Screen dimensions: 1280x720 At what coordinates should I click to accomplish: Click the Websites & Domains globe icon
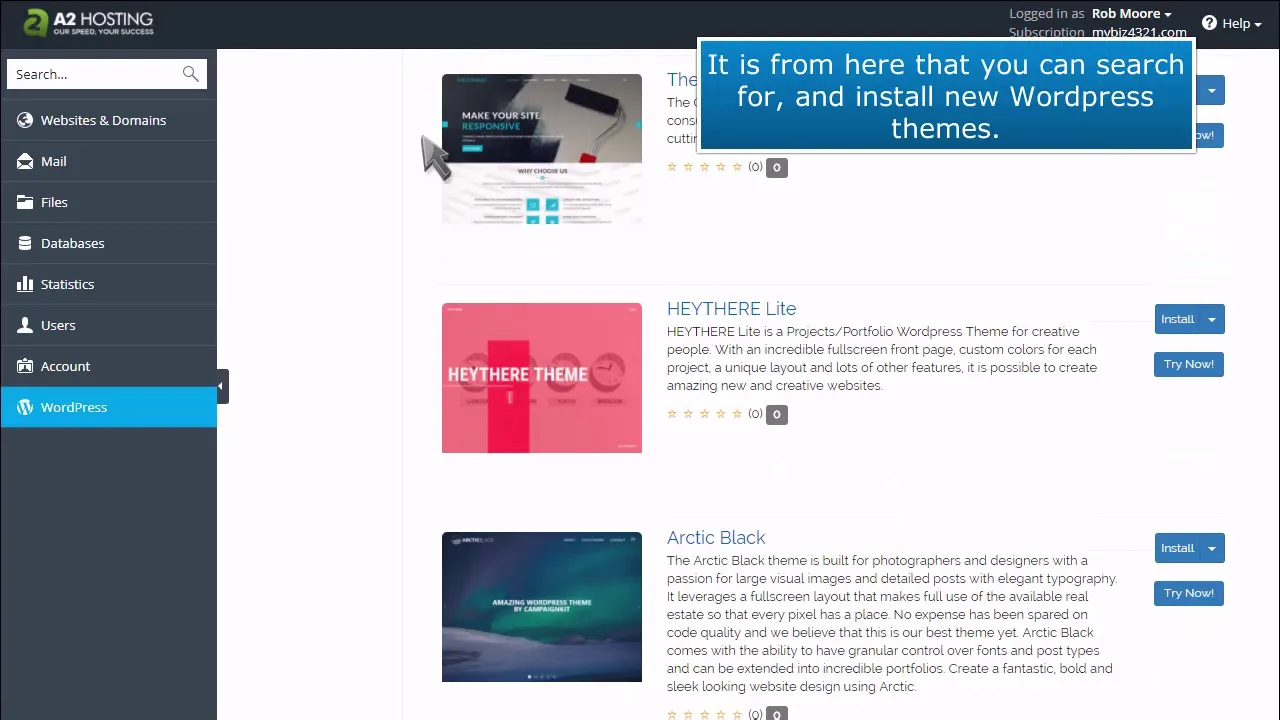tap(25, 120)
